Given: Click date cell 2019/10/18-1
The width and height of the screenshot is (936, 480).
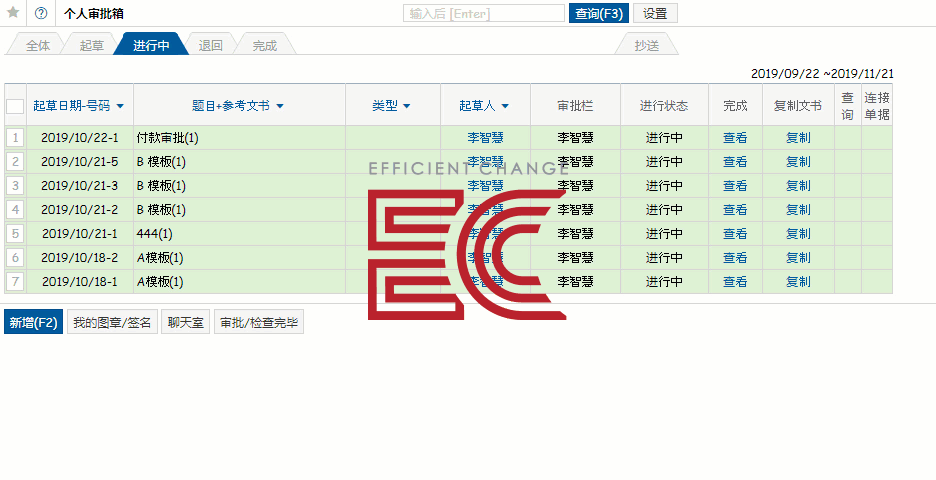Looking at the screenshot, I should coord(79,281).
